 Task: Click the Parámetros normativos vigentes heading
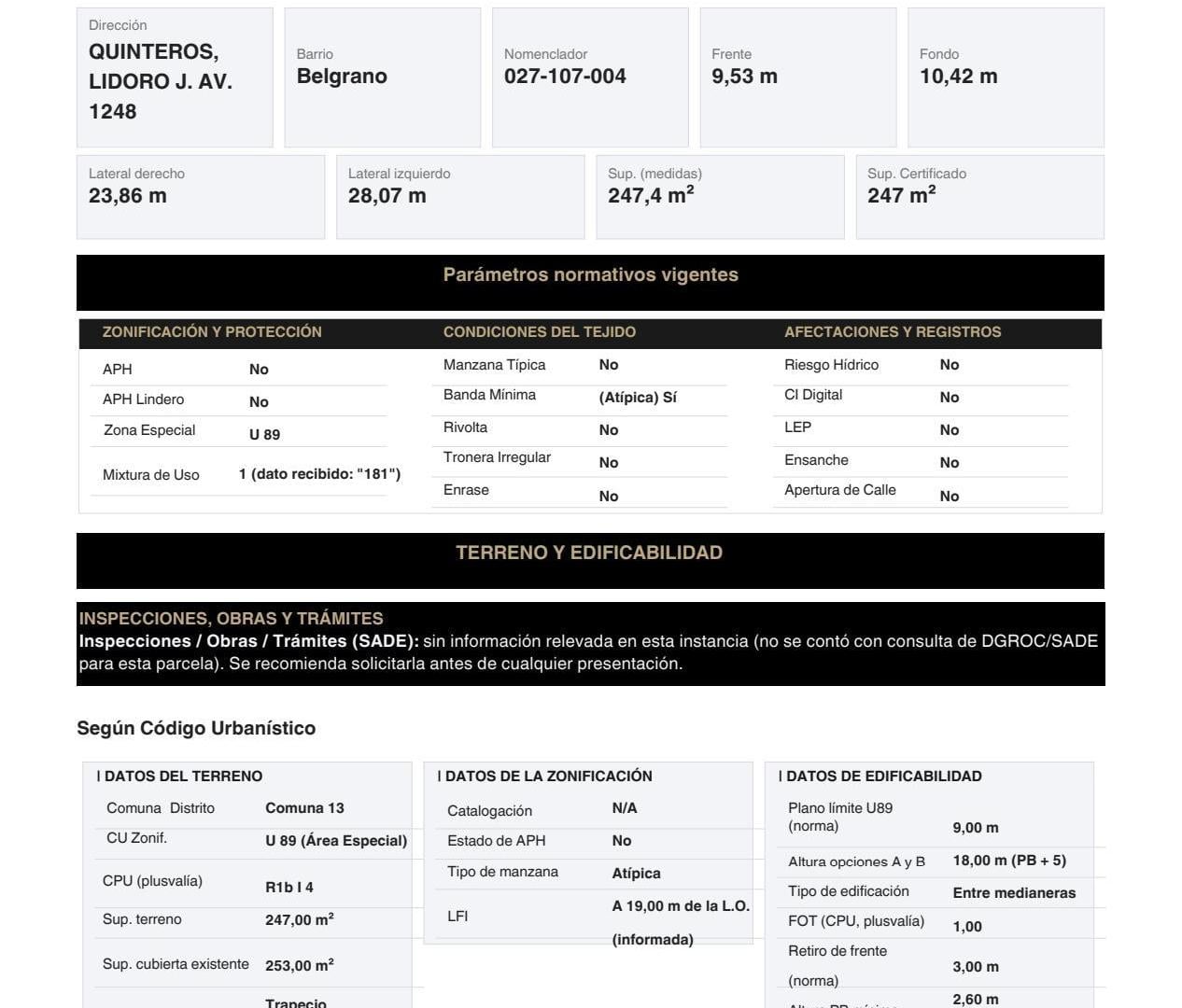point(590,274)
